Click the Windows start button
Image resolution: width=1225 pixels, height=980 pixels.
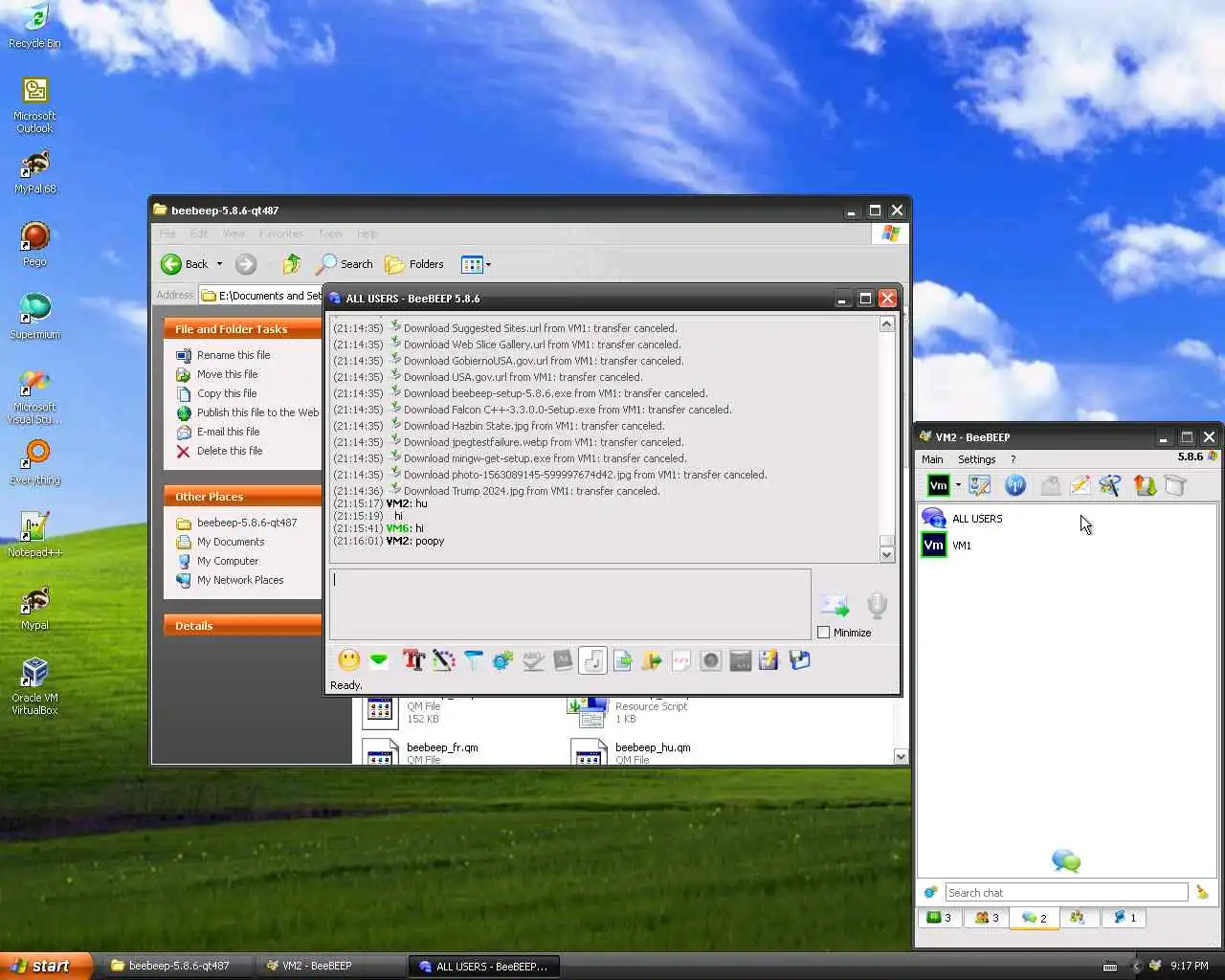[46, 966]
